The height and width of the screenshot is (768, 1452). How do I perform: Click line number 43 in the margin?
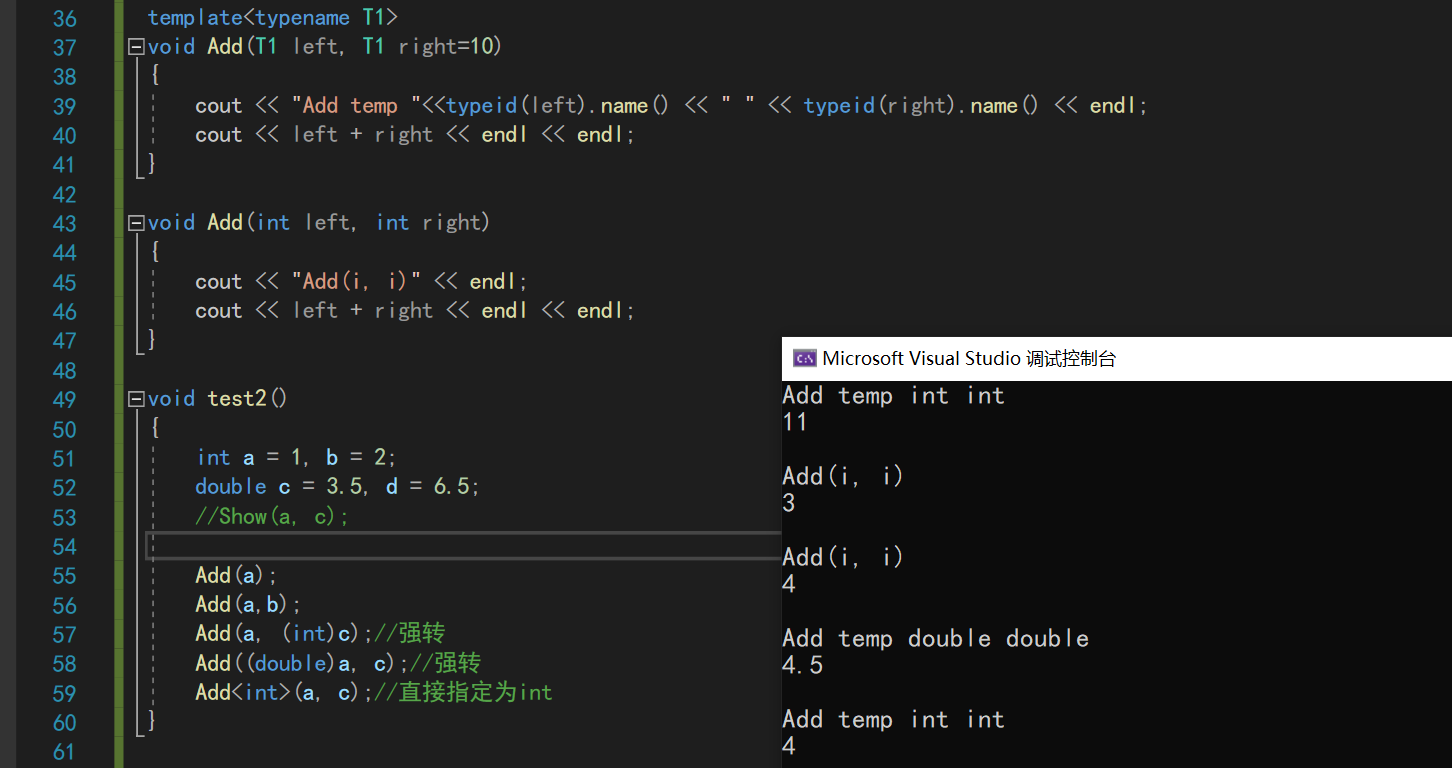(64, 223)
